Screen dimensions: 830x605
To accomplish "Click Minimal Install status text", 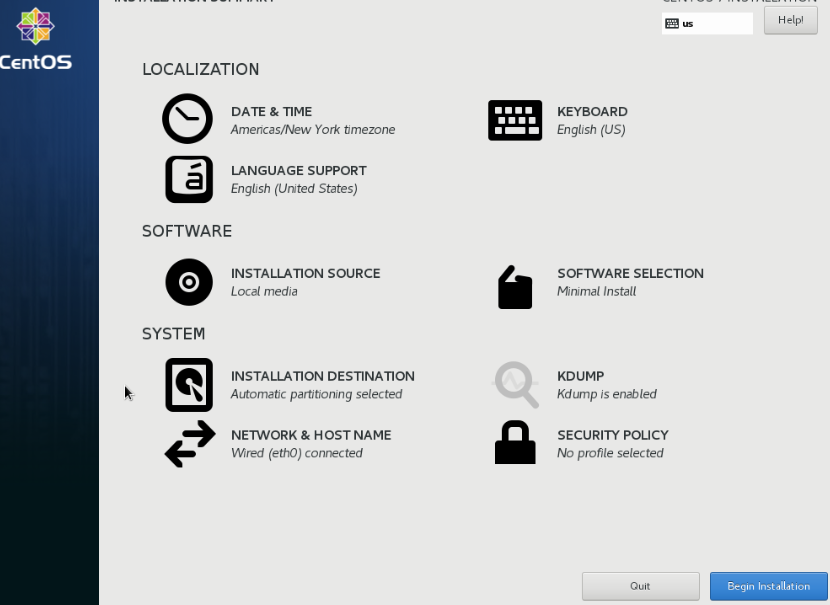I will point(597,291).
